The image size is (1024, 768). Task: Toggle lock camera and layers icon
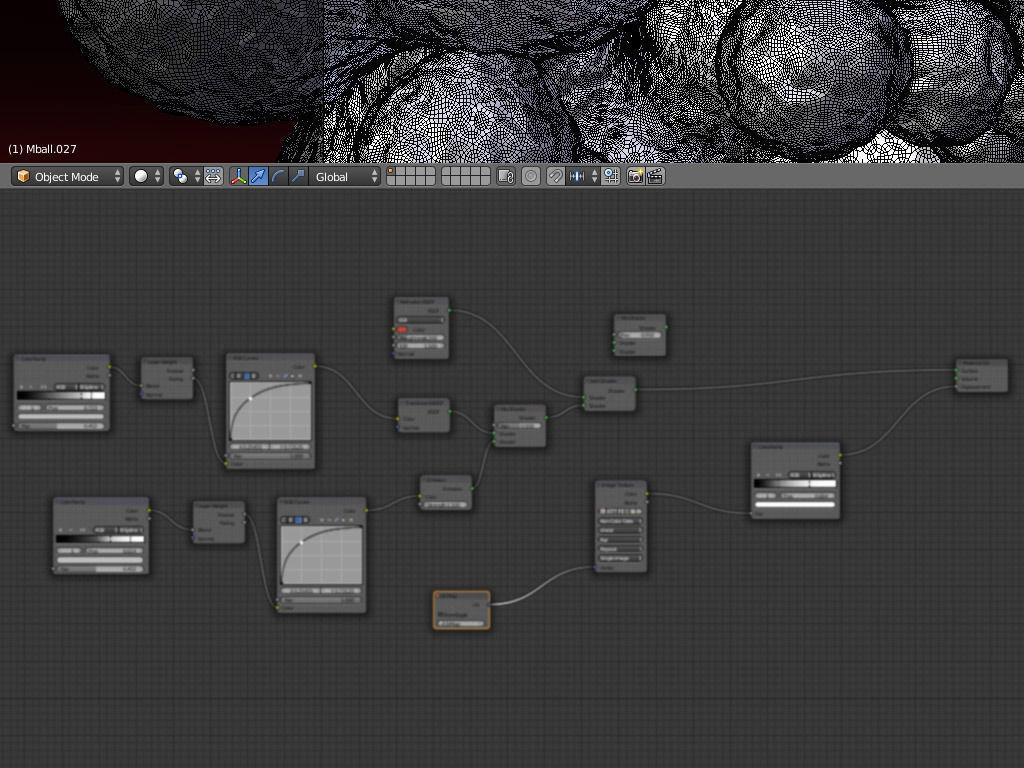coord(505,176)
